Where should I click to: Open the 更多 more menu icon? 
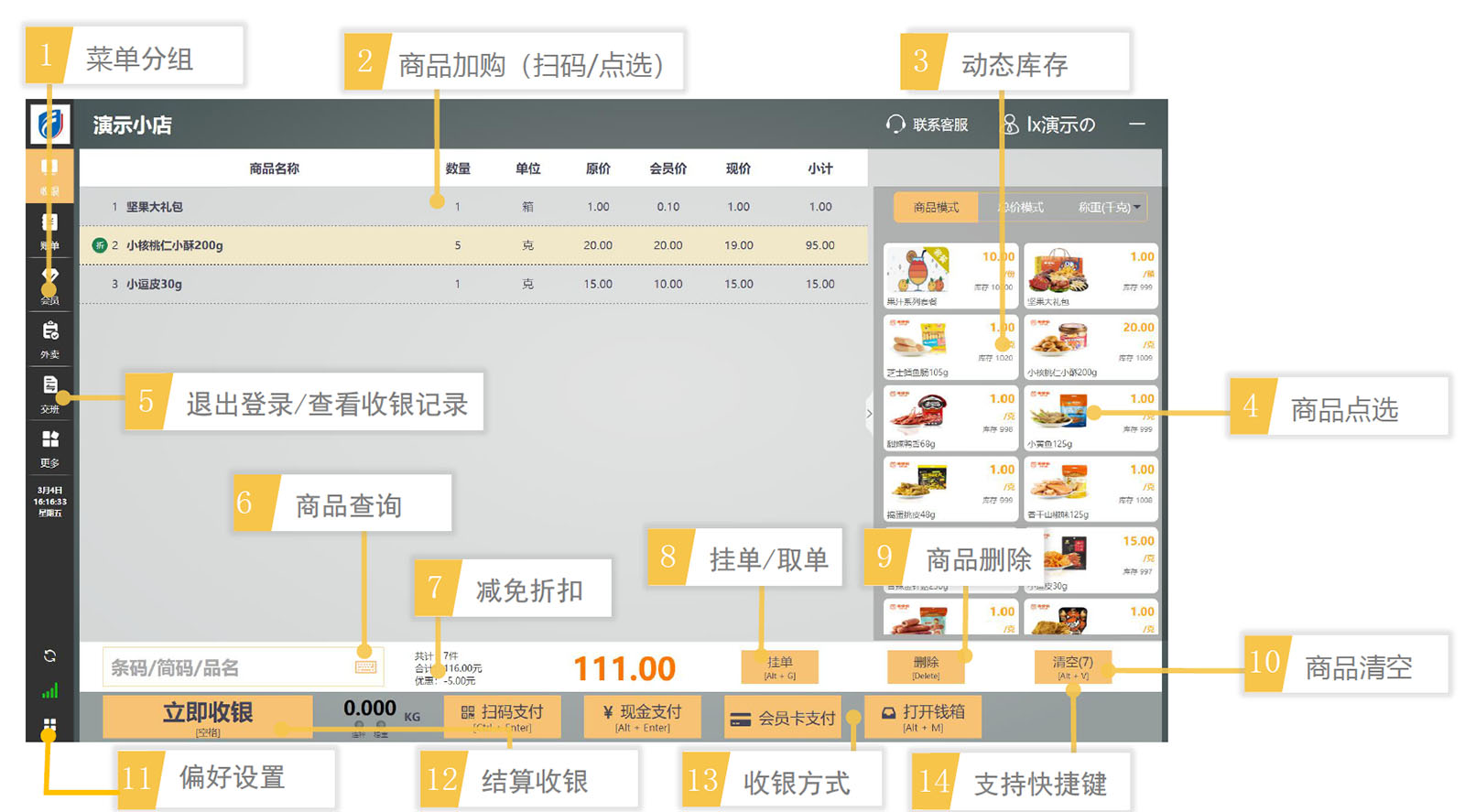coord(49,447)
